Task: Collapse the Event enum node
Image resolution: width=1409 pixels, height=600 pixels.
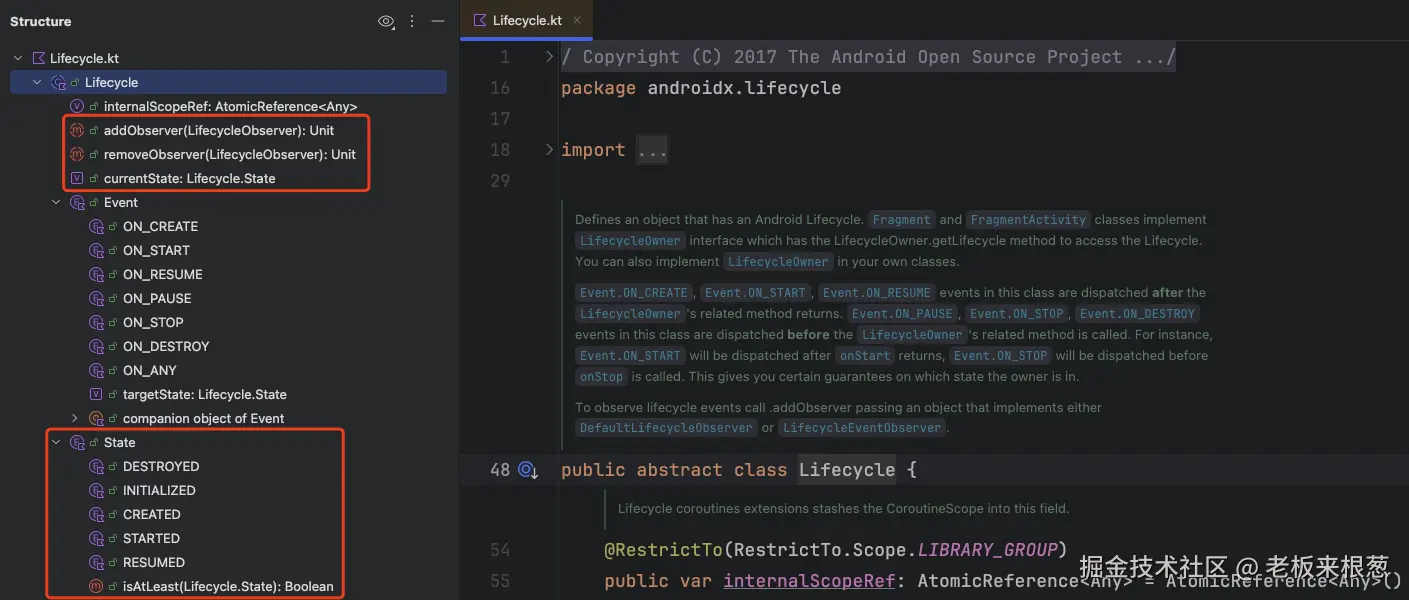Action: (x=56, y=202)
